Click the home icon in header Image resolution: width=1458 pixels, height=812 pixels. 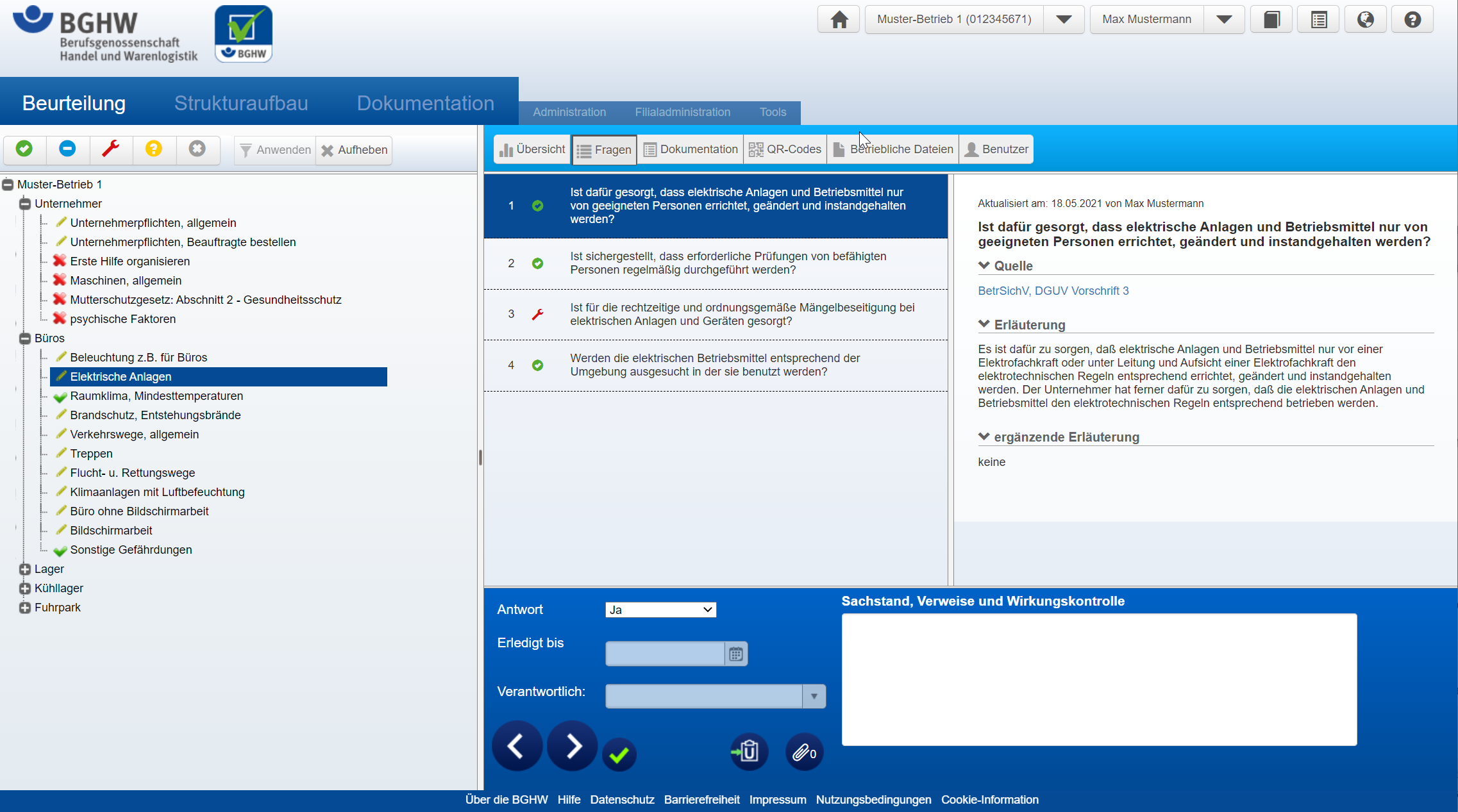(x=839, y=19)
